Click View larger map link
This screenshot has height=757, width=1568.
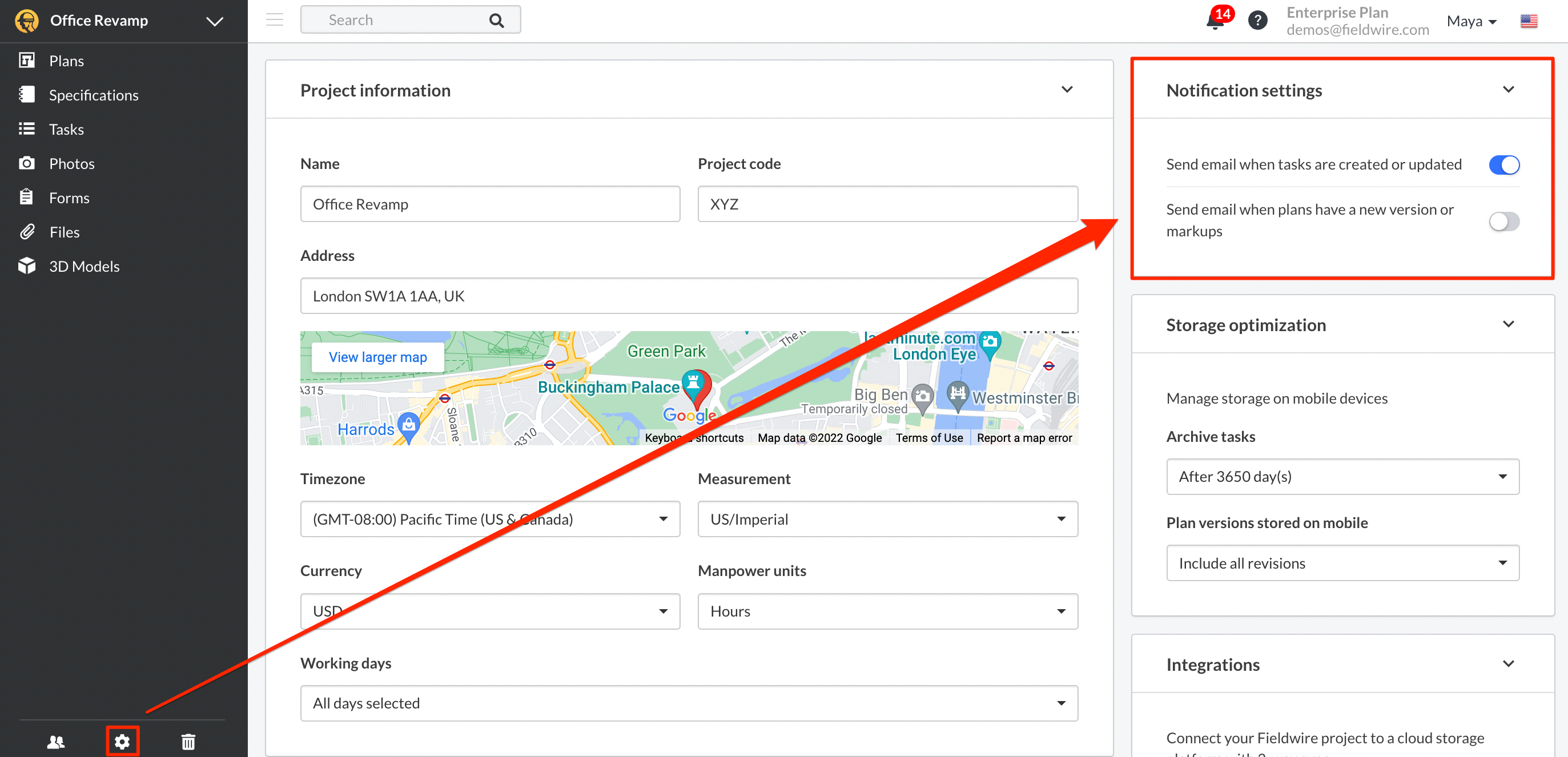(377, 357)
